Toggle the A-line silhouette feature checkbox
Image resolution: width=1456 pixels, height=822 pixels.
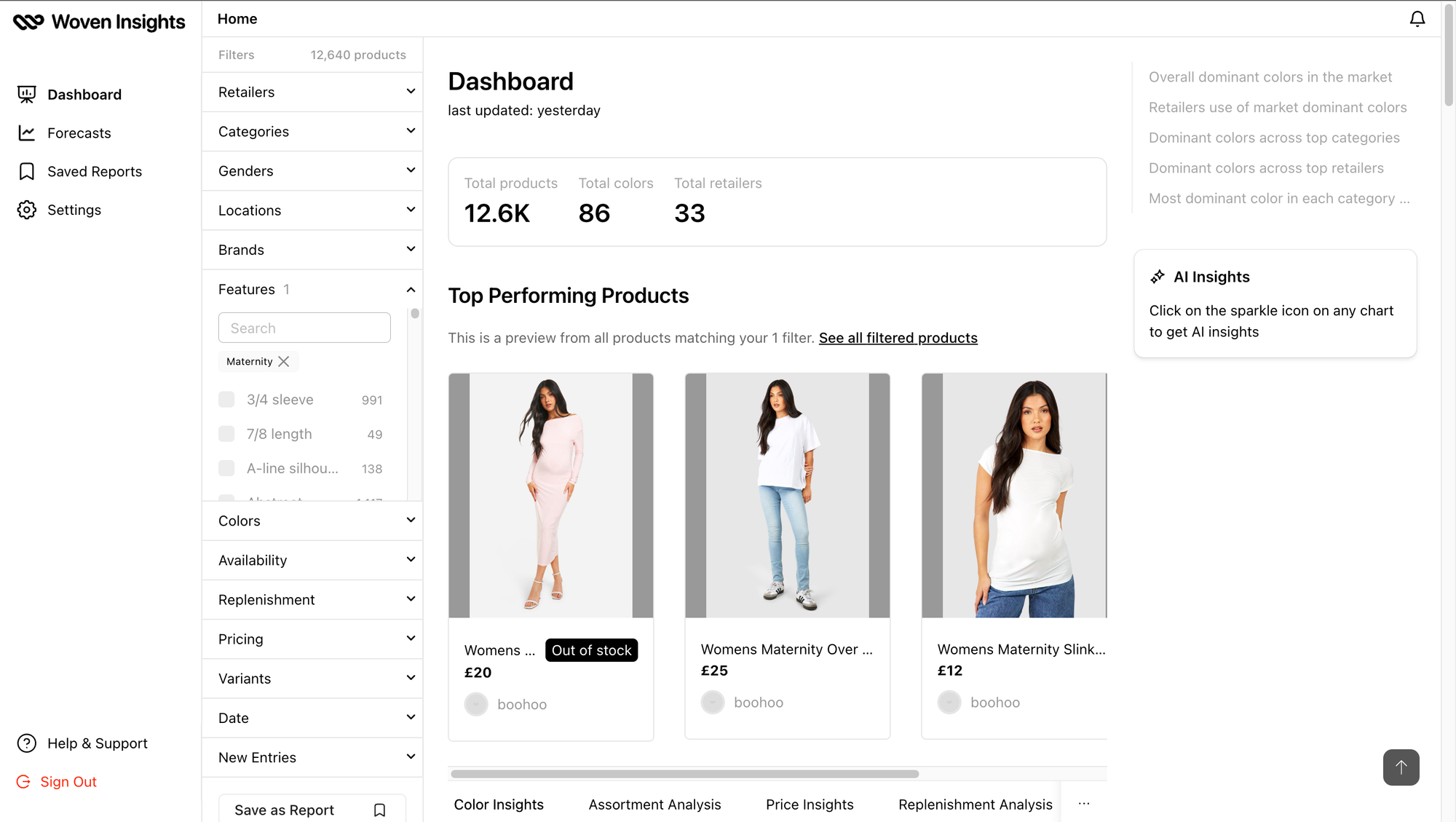pyautogui.click(x=227, y=468)
